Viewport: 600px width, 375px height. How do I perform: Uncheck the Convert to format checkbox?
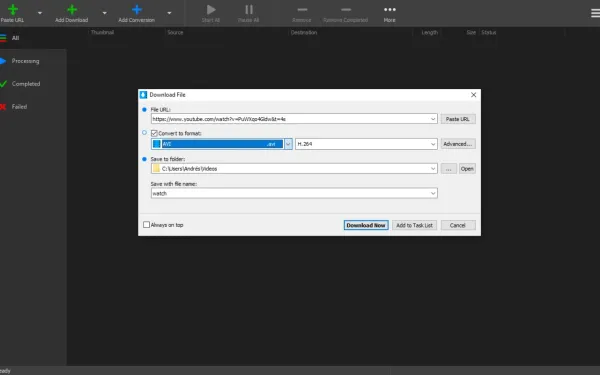(x=154, y=133)
